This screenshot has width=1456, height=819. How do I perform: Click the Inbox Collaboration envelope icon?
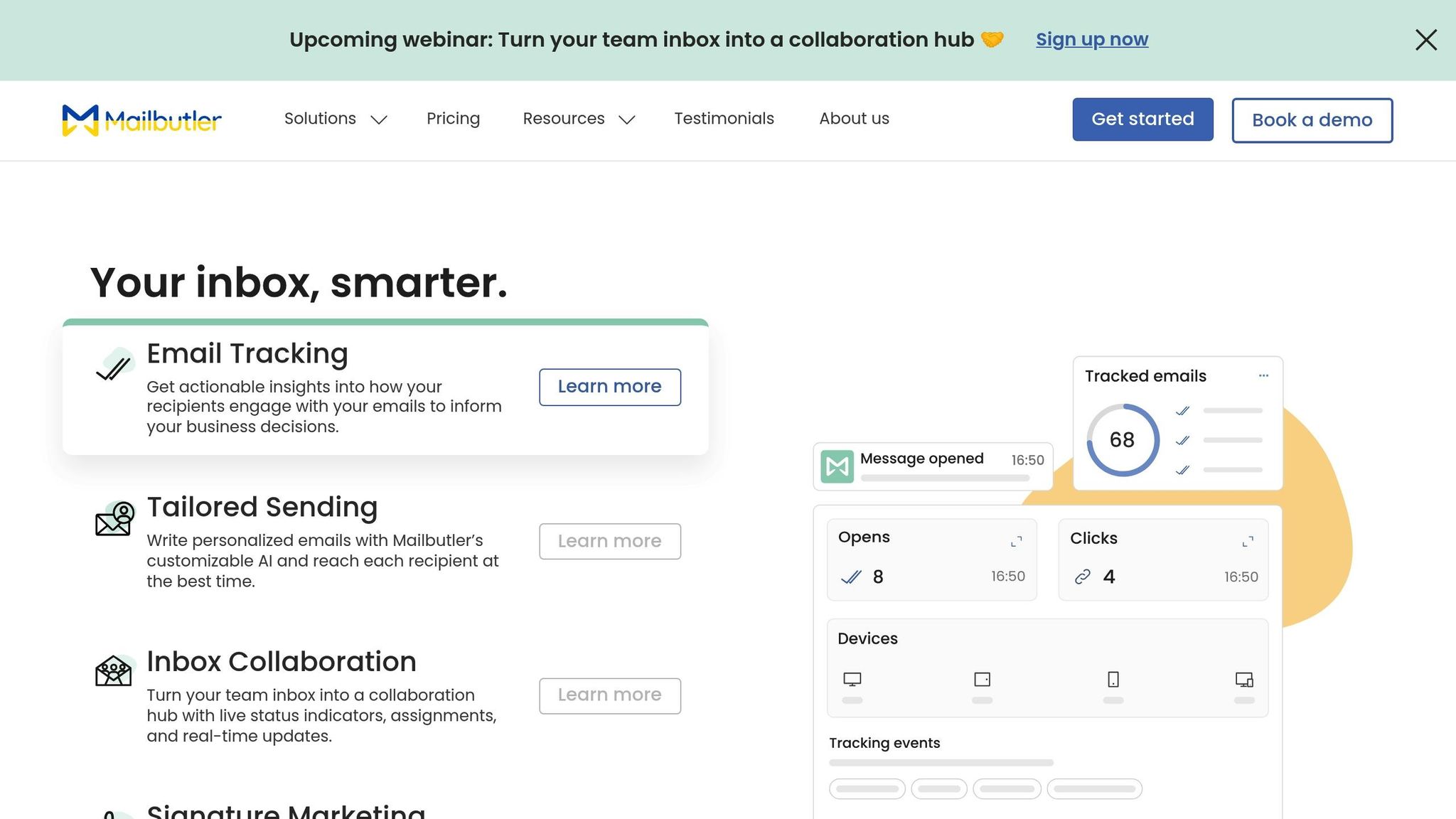pyautogui.click(x=114, y=671)
